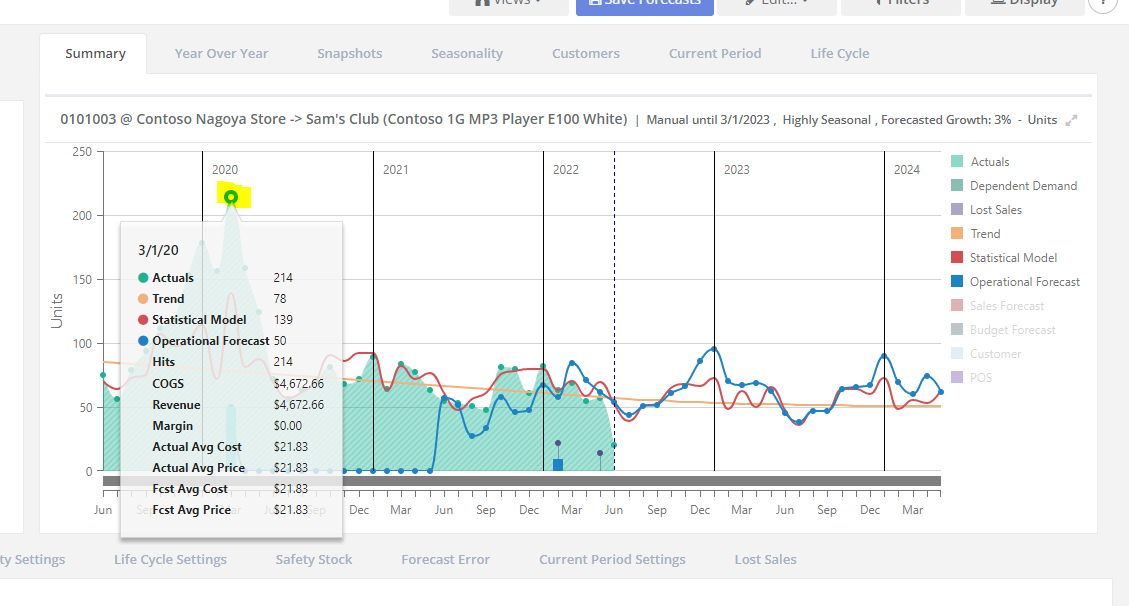The height and width of the screenshot is (606, 1129).
Task: Select the highlighted March 2020 data point
Action: (x=232, y=194)
